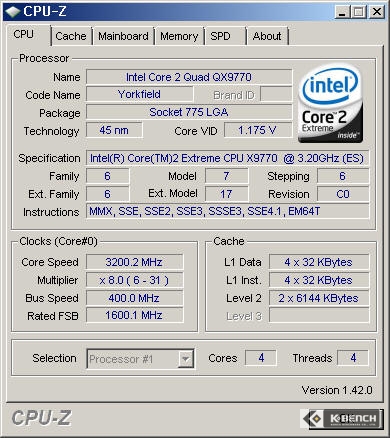Image resolution: width=390 pixels, height=438 pixels.
Task: Click the Intel Core 2 Extreme logo
Action: click(x=330, y=104)
